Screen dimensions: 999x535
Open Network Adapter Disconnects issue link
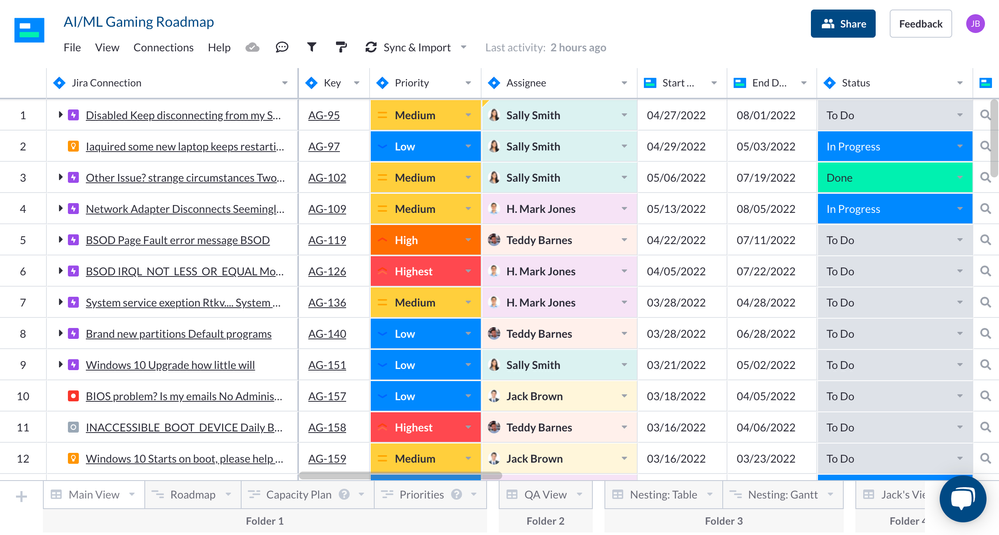185,209
